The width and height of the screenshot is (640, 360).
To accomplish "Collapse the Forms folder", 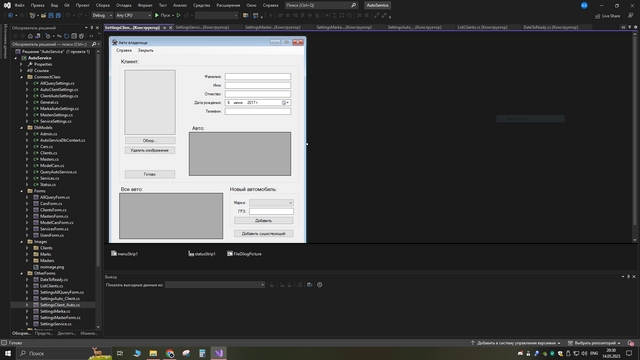I will pos(22,191).
